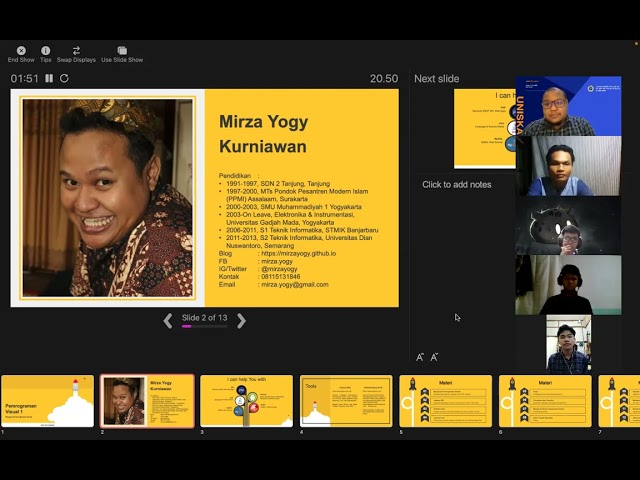Go to the previous slide arrow

click(x=168, y=321)
